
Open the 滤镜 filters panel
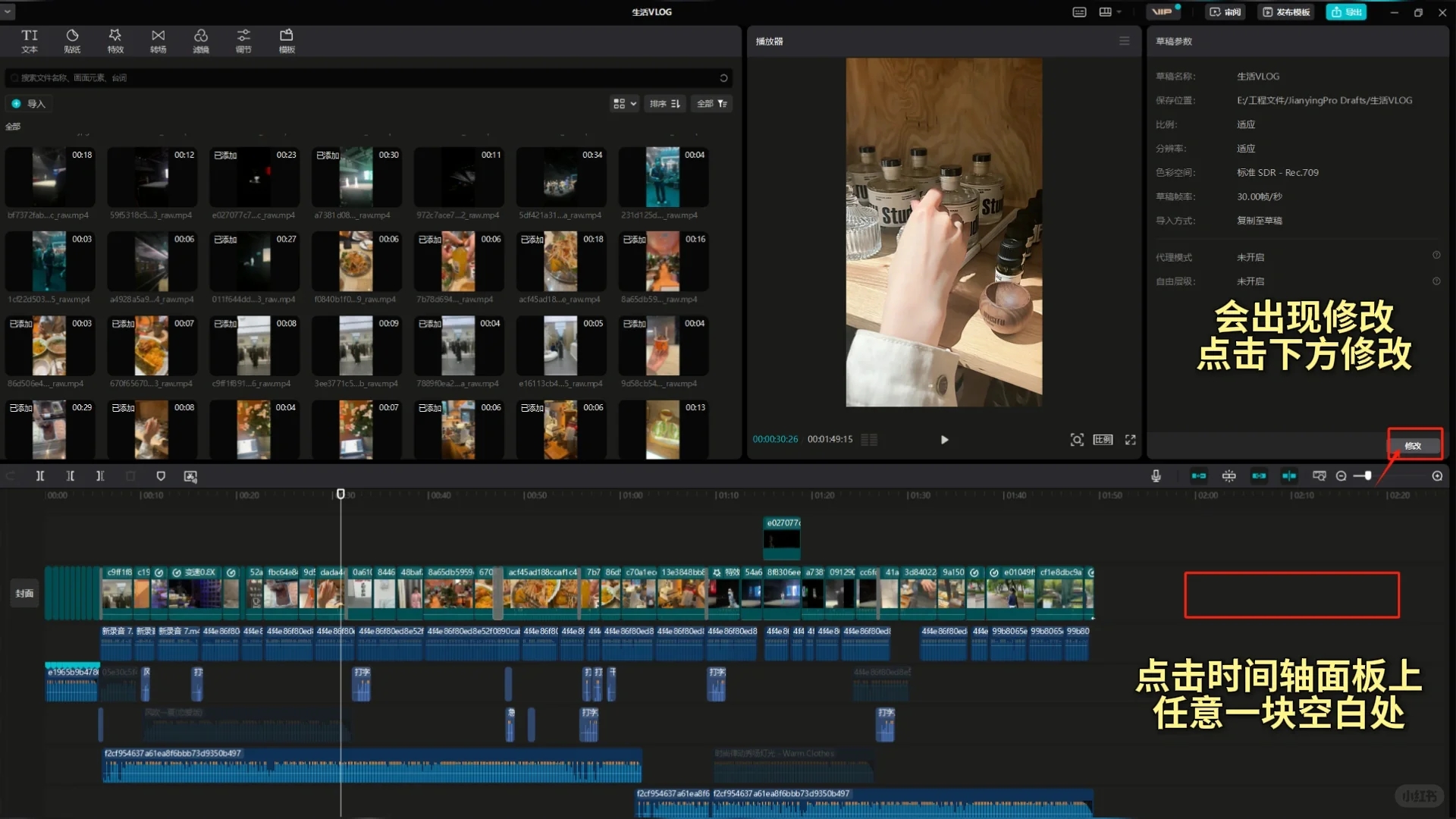click(201, 41)
